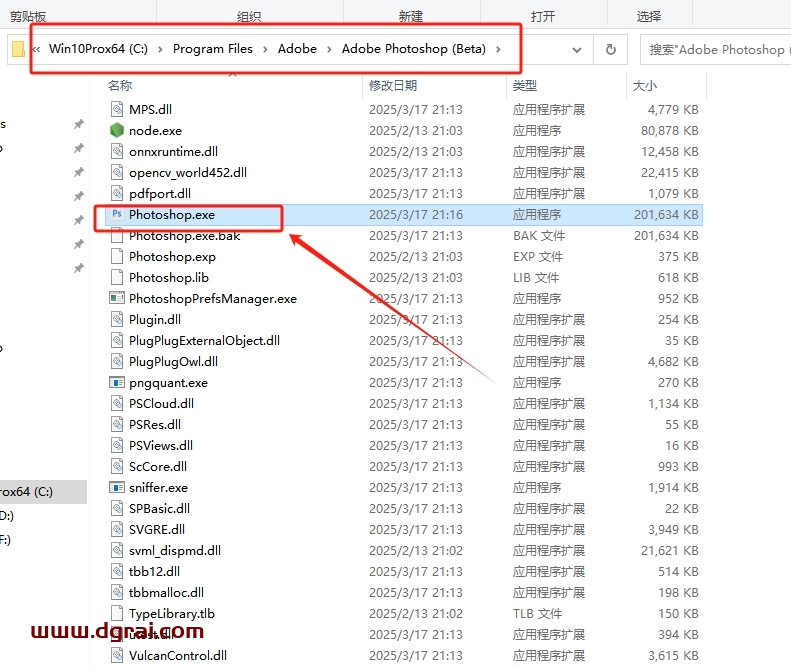Click the tbb12.dll file icon
This screenshot has width=791, height=668.
117,571
